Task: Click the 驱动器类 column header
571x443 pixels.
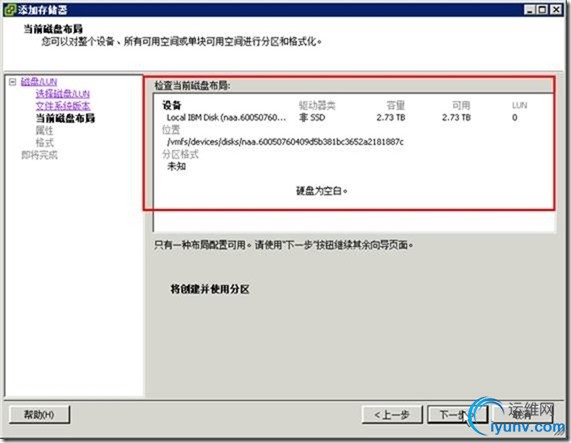Action: [x=317, y=105]
